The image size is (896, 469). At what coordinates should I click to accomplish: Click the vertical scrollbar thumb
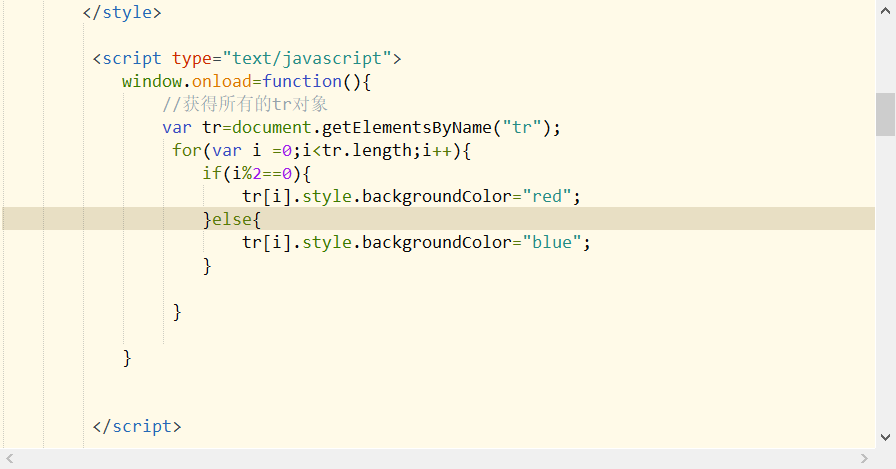click(885, 114)
